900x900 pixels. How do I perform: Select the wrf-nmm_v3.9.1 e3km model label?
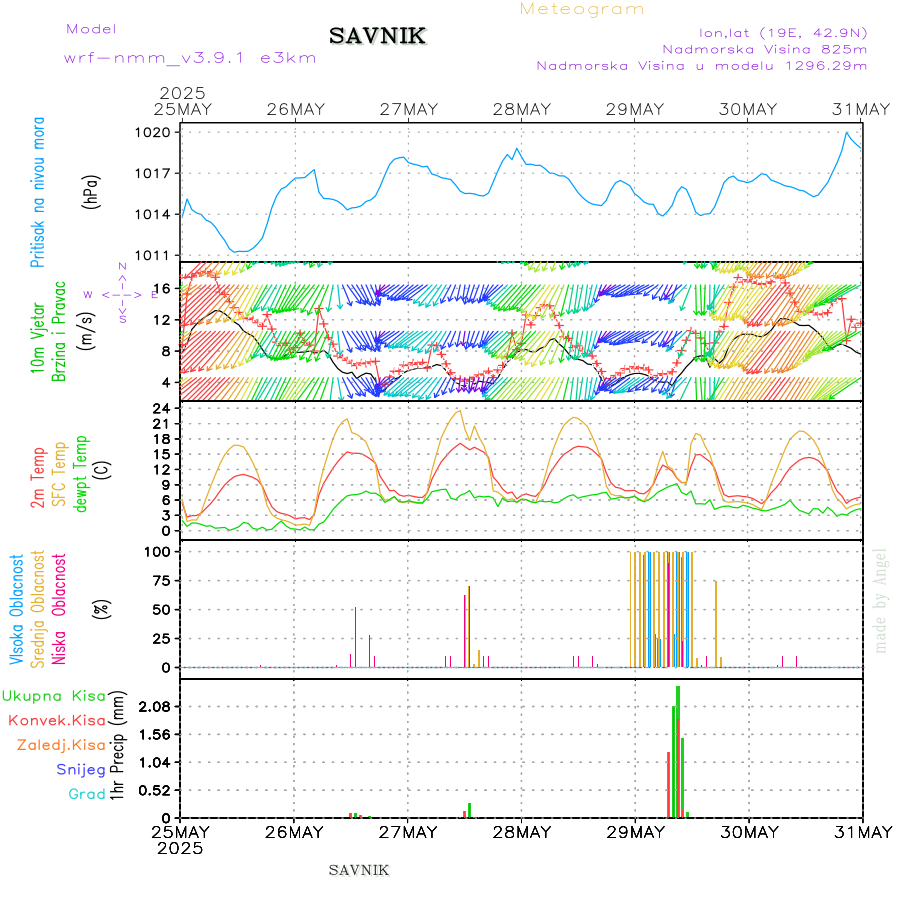tap(190, 58)
